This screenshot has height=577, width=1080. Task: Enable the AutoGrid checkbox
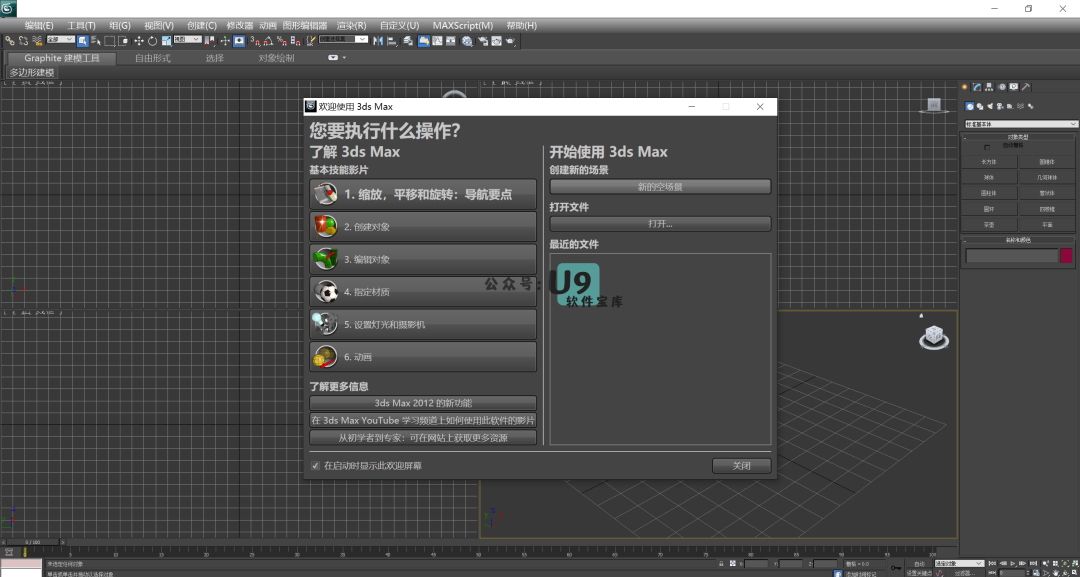click(988, 146)
